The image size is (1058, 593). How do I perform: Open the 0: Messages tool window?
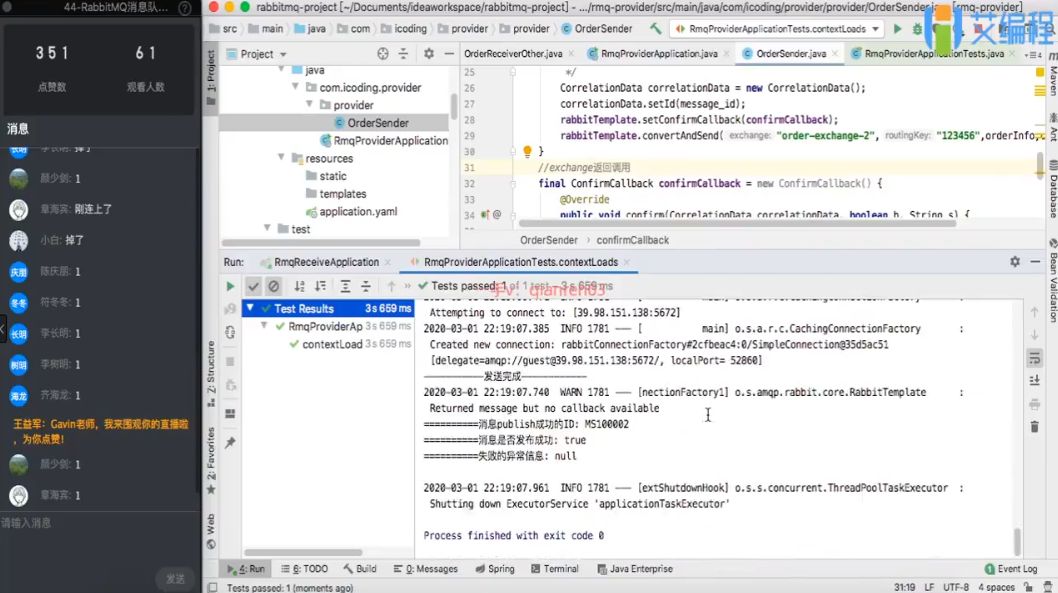(425, 569)
